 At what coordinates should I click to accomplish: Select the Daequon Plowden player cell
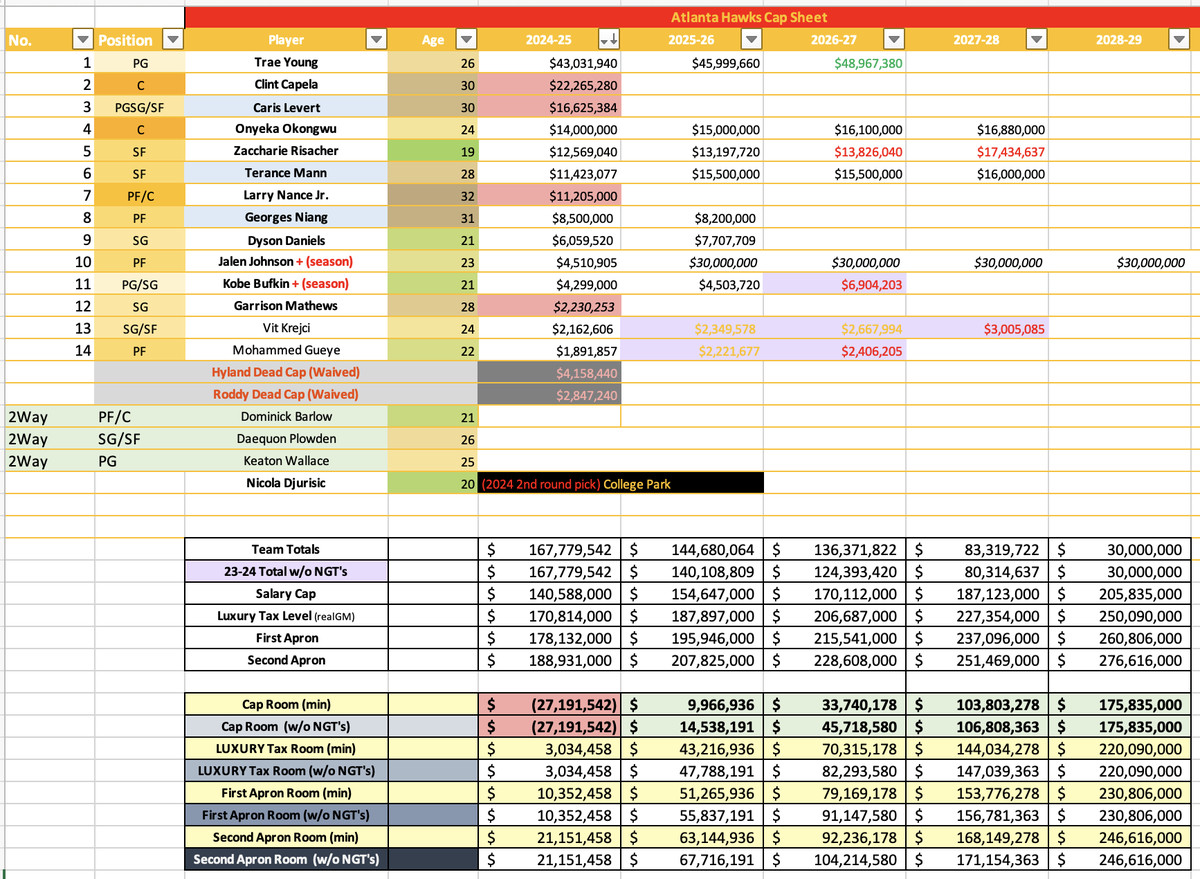pyautogui.click(x=286, y=439)
